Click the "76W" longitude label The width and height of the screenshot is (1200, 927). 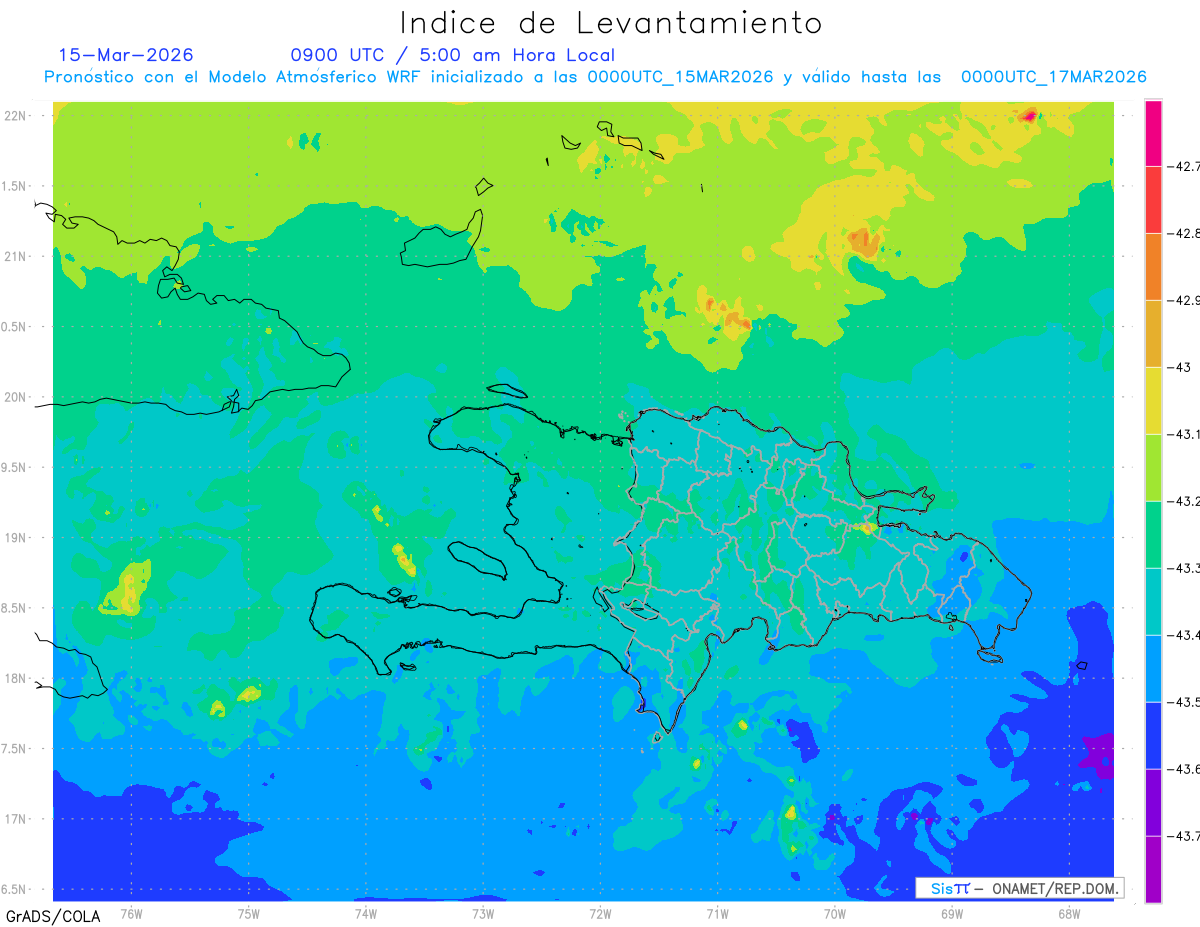(131, 913)
